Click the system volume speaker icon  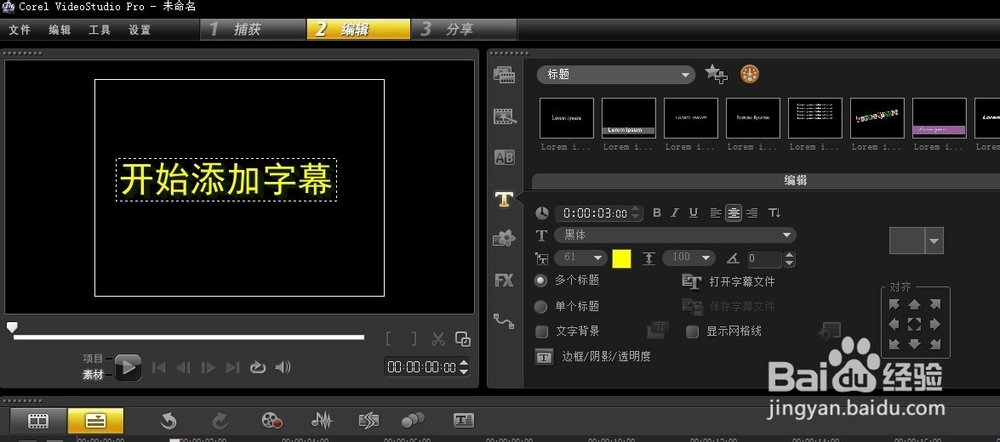[x=283, y=367]
